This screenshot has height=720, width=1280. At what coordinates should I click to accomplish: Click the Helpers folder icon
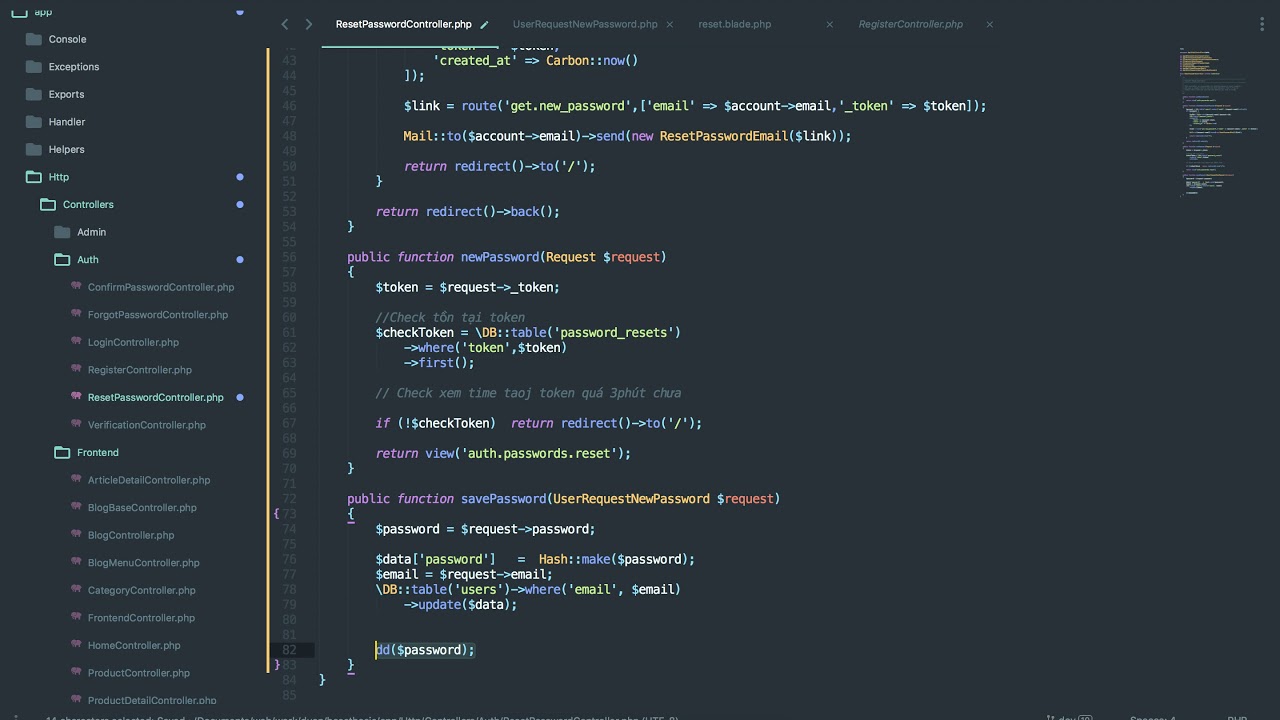click(32, 149)
